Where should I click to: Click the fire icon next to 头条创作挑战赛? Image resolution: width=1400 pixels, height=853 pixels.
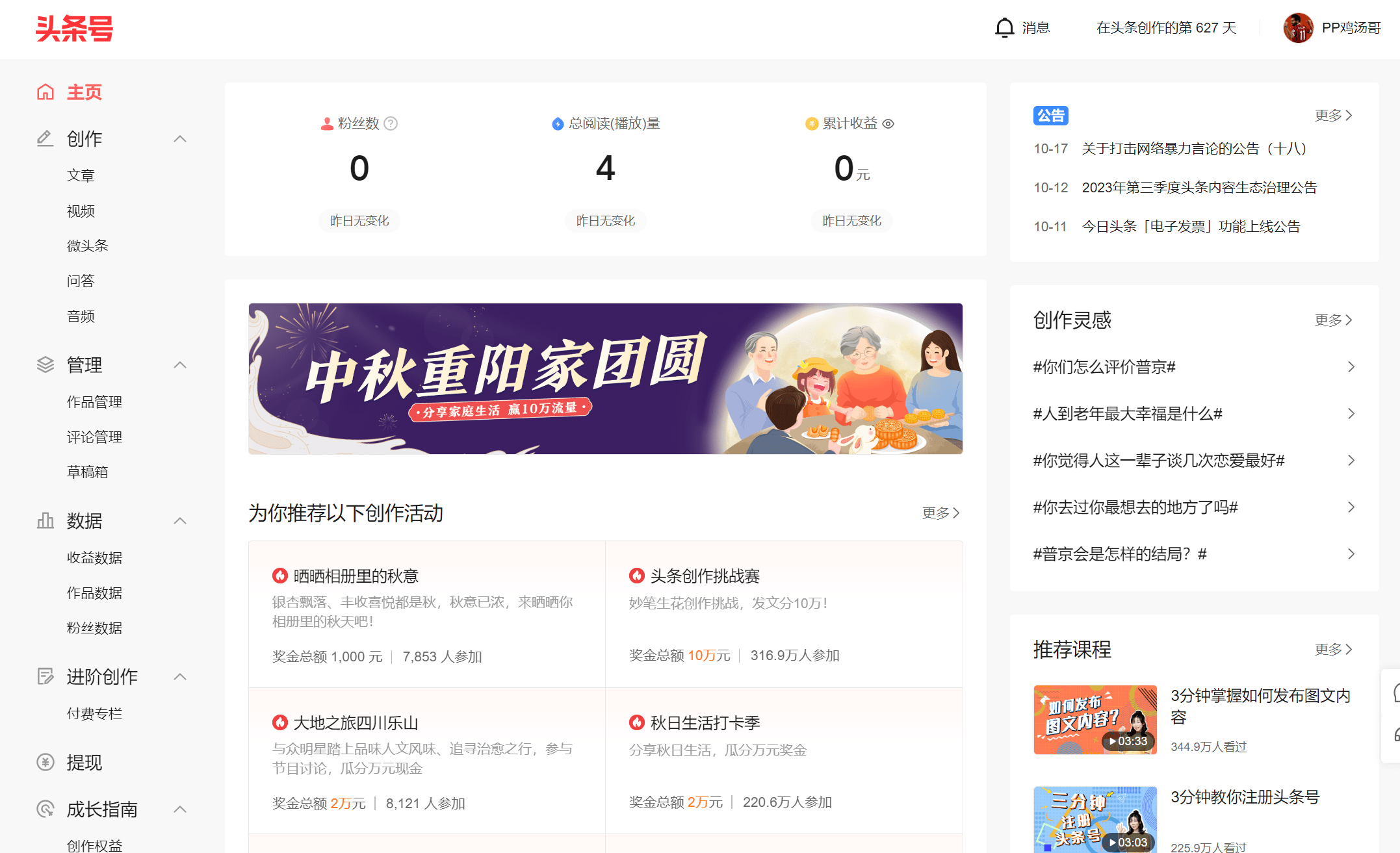point(636,576)
